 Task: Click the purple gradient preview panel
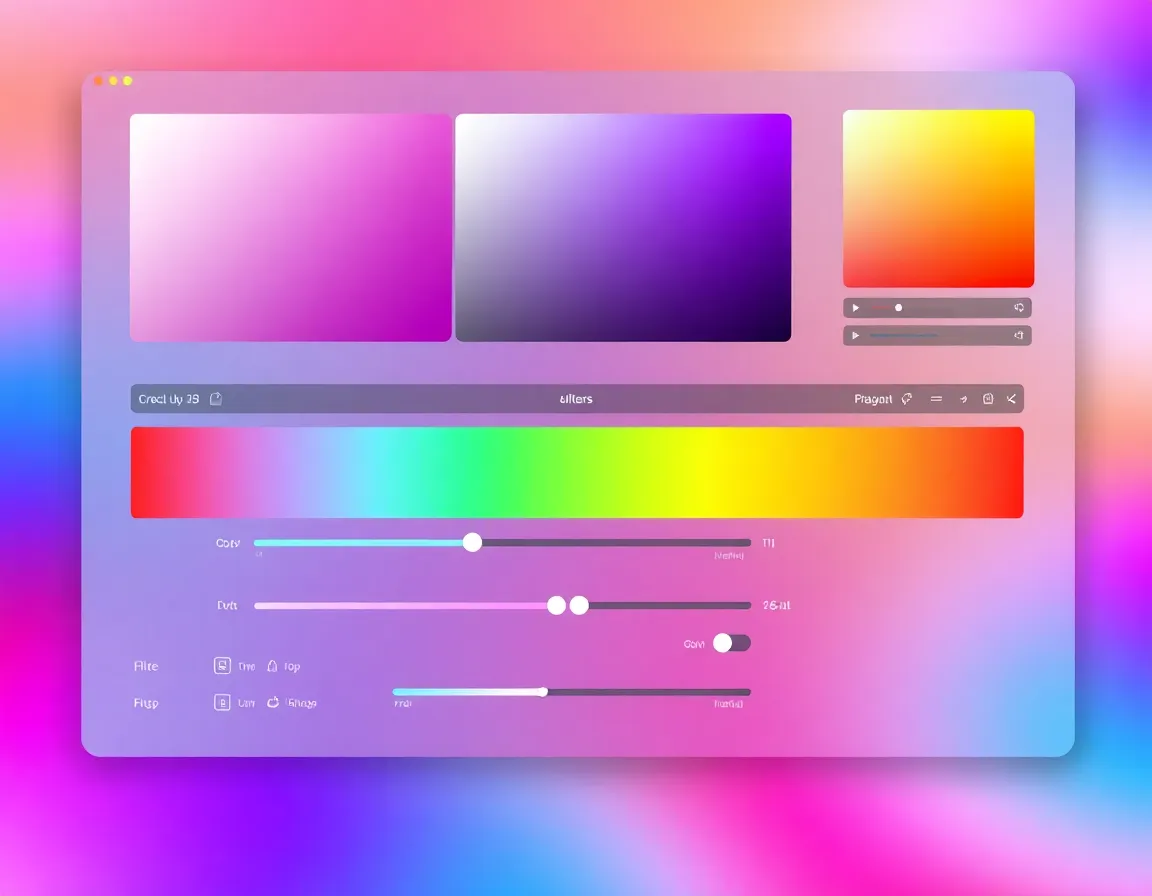[622, 227]
